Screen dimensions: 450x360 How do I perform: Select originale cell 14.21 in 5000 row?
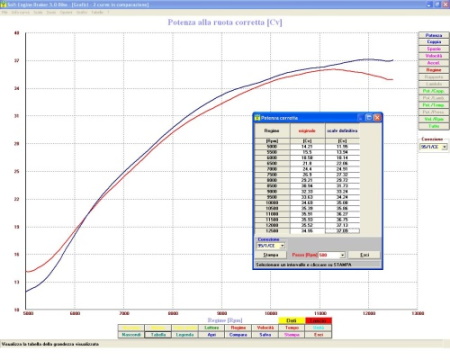click(x=307, y=146)
